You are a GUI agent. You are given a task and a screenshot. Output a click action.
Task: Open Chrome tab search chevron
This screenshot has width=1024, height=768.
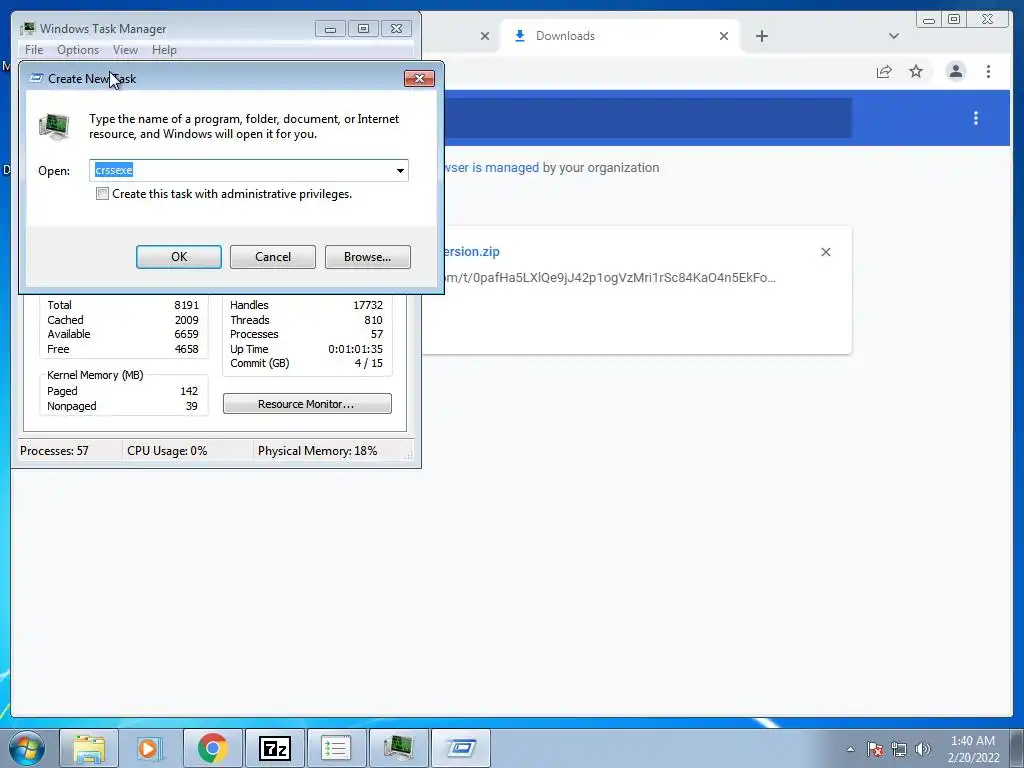(894, 36)
